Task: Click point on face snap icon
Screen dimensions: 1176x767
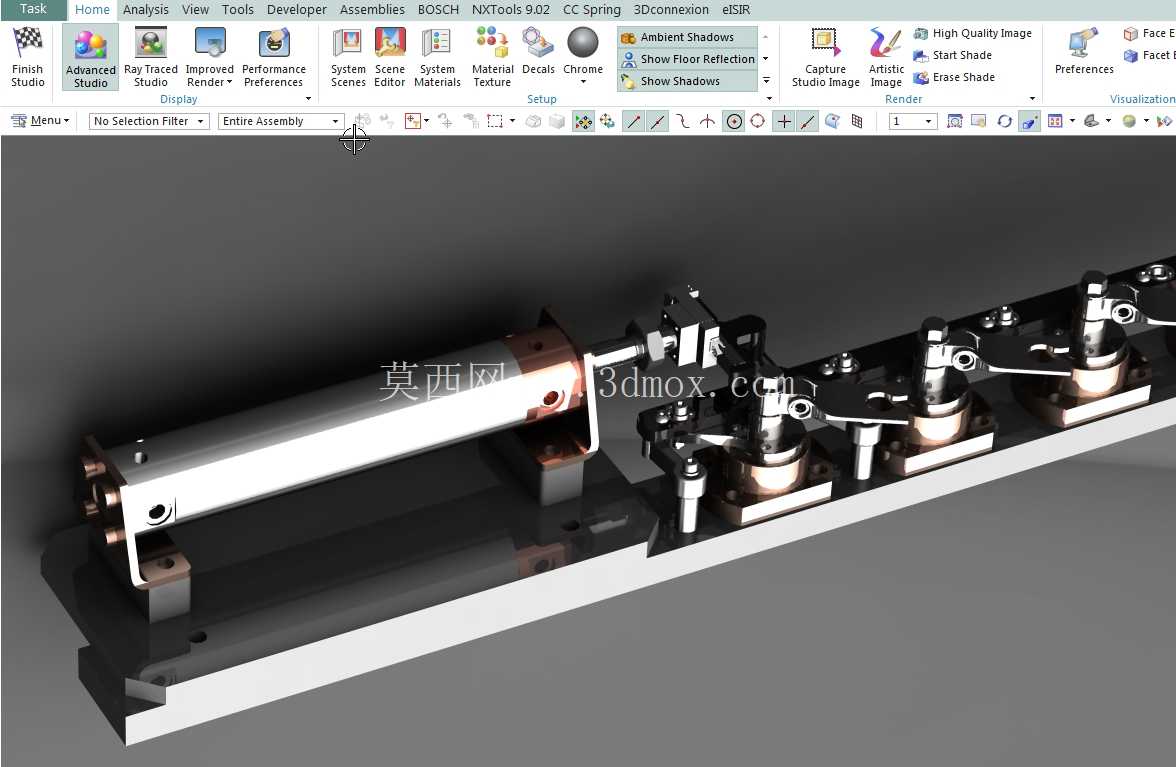Action: coord(832,121)
